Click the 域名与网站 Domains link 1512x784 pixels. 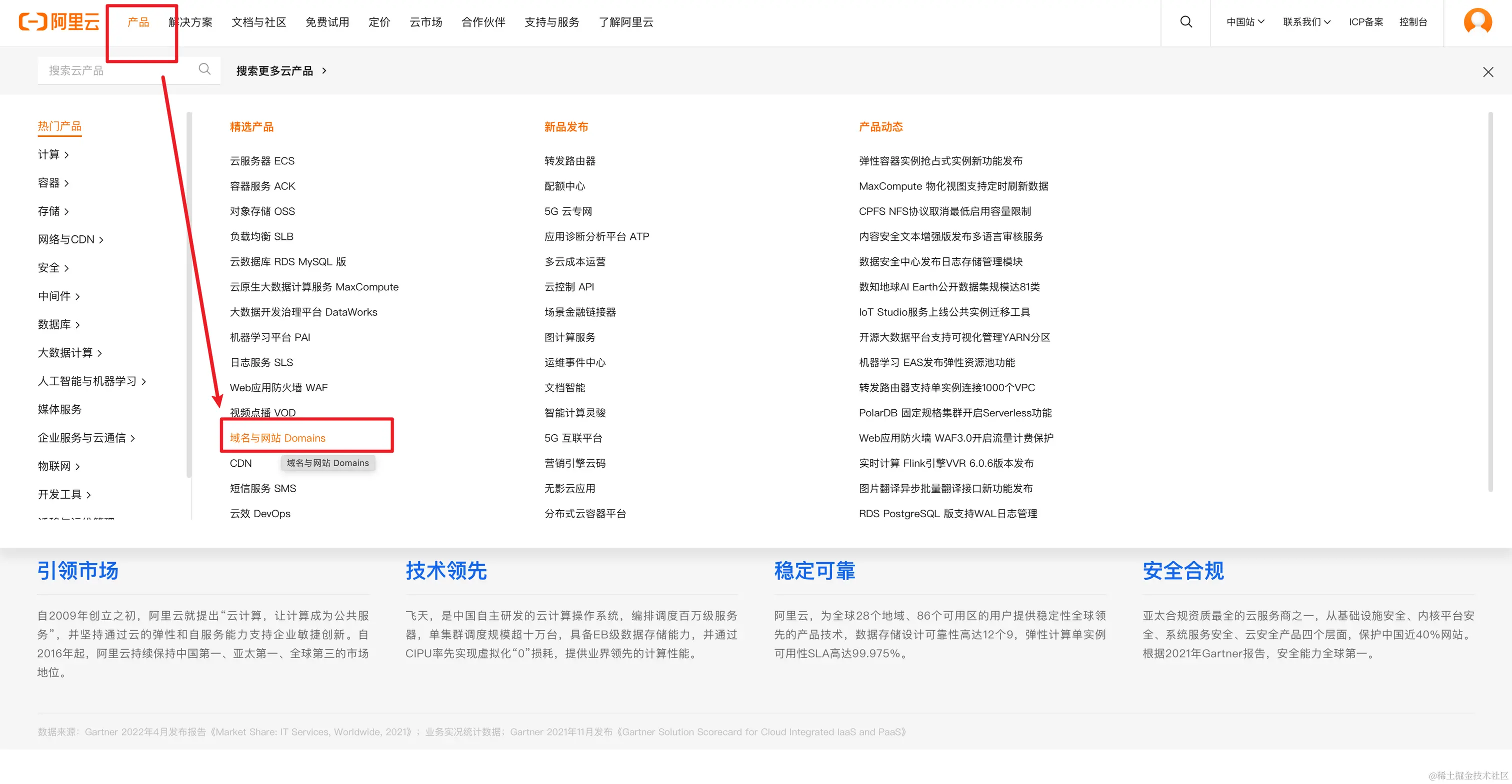(x=277, y=438)
